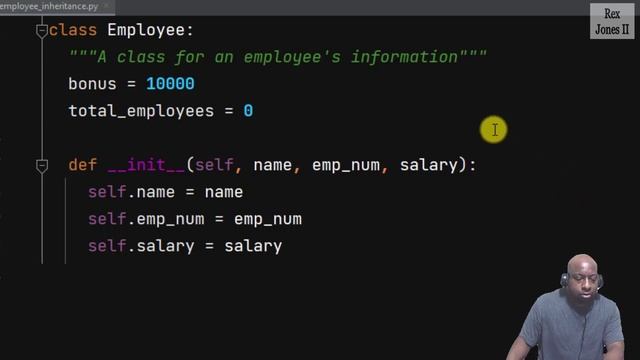Screen dimensions: 640x360
Task: Click 'emp_num' parameter in __init__ signature
Action: point(346,165)
